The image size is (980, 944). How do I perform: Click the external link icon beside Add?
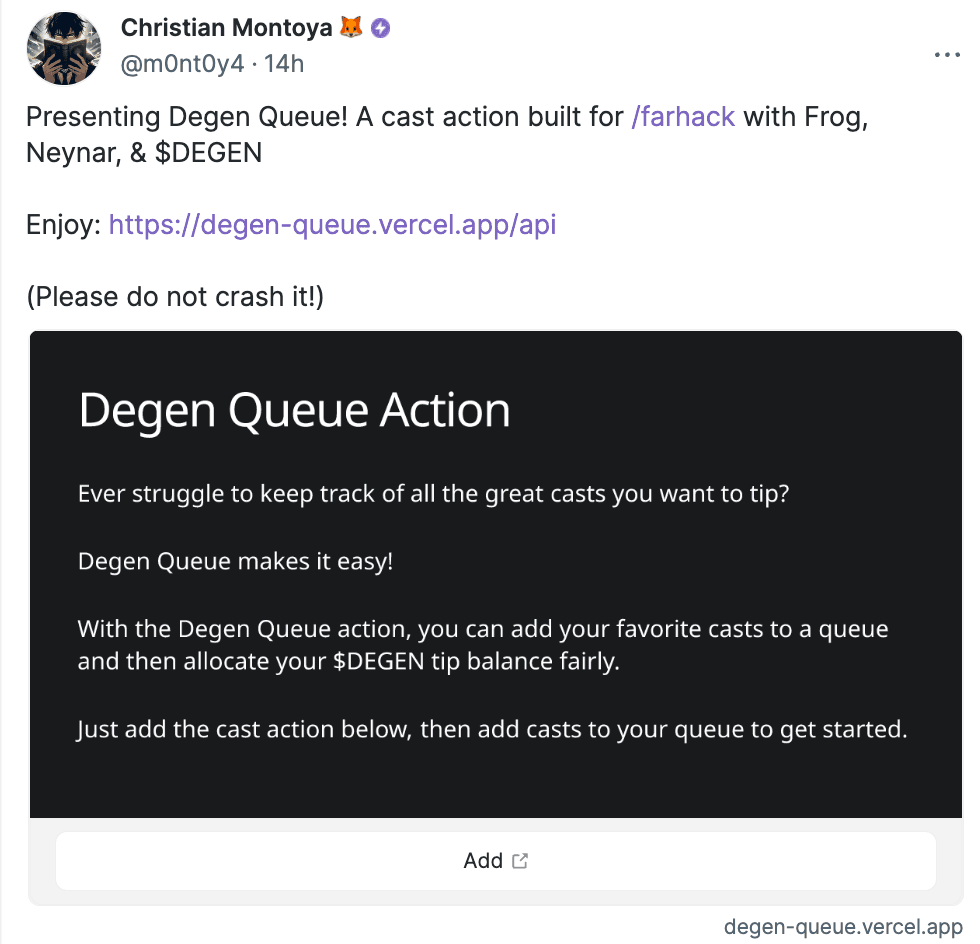click(519, 861)
